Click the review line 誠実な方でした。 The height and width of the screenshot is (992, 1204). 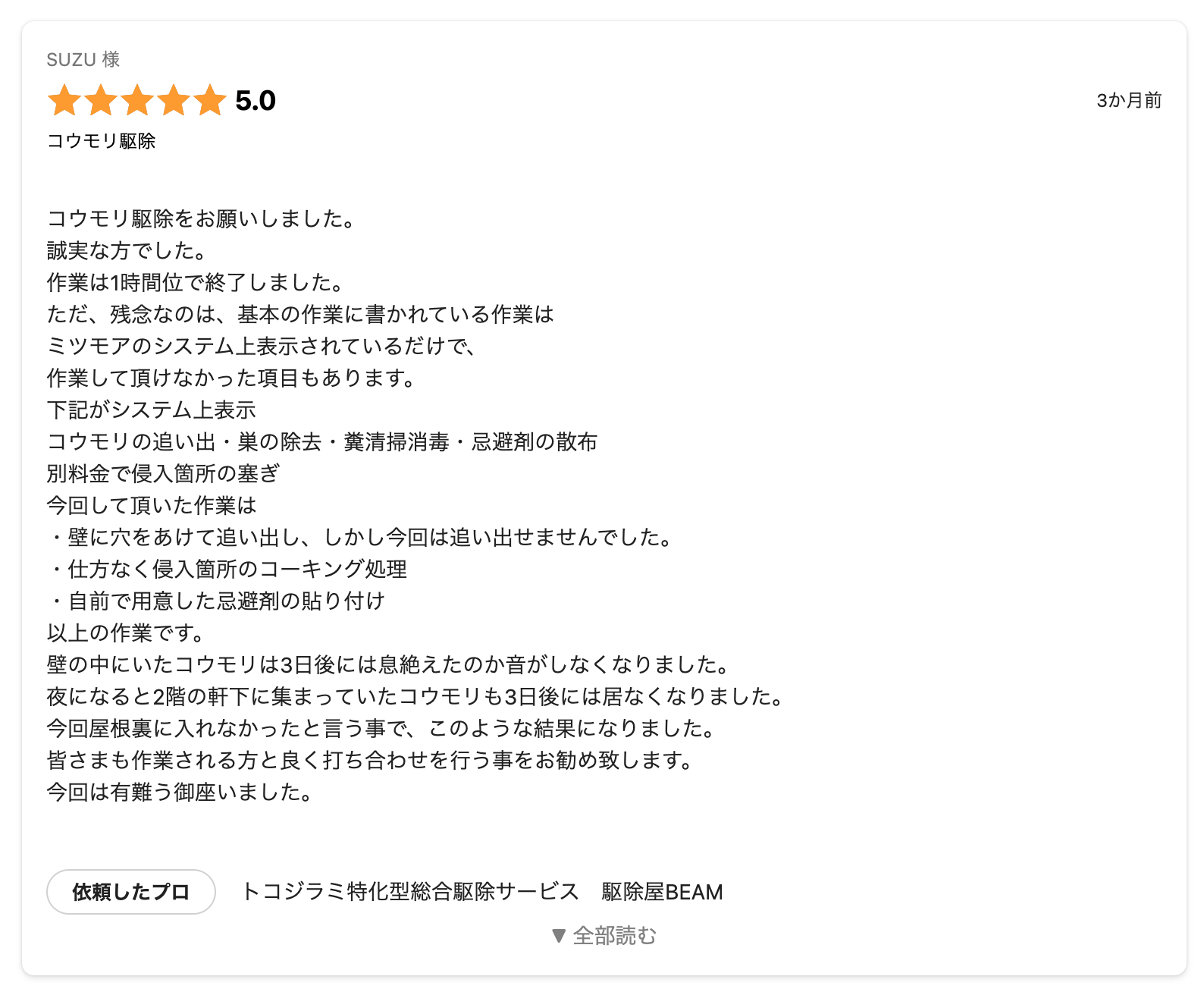point(127,250)
